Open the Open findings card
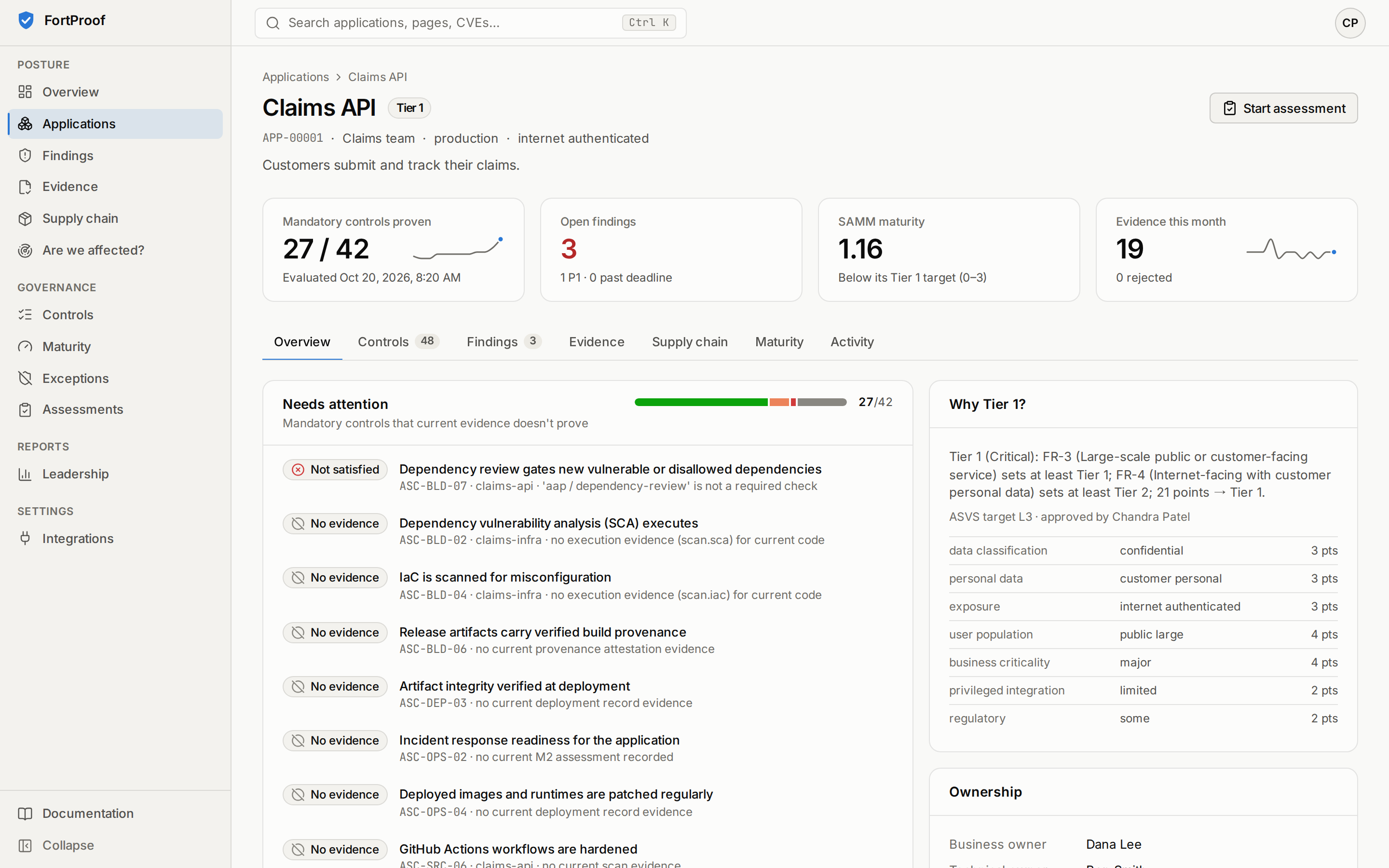1389x868 pixels. (x=671, y=250)
